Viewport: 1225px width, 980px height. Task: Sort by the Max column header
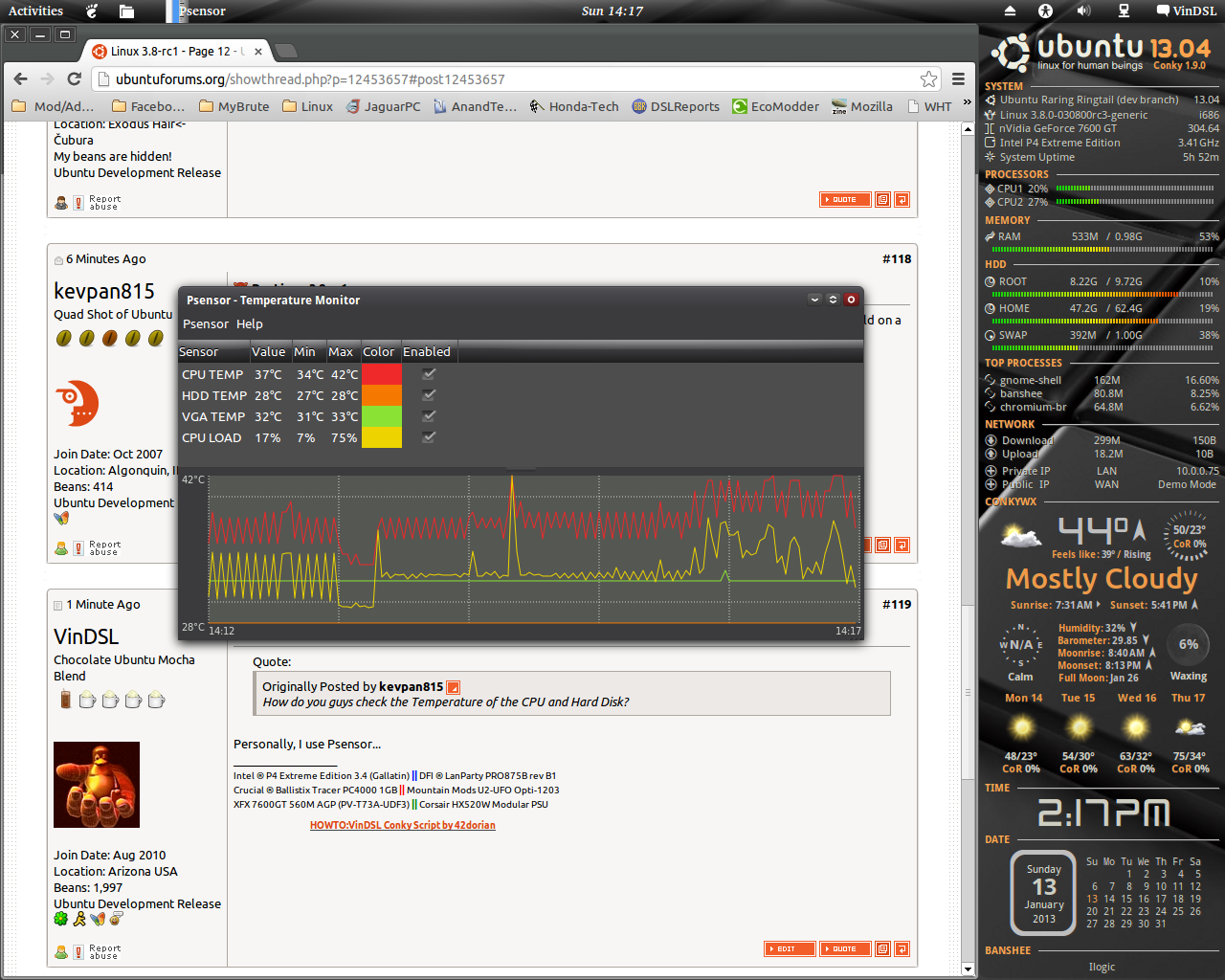click(342, 352)
